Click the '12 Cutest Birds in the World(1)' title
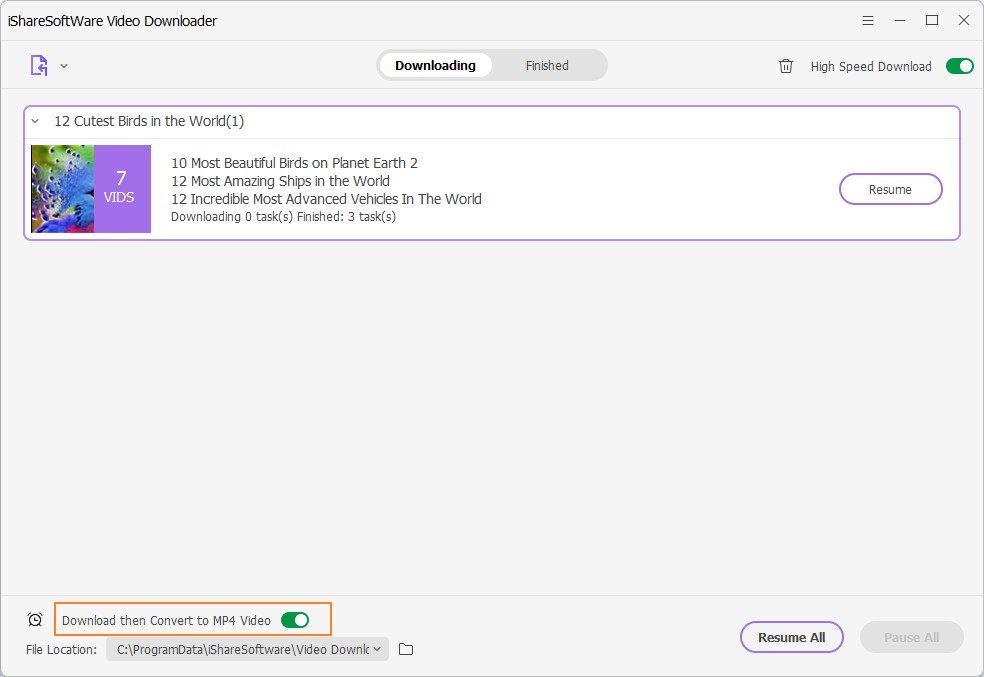 pyautogui.click(x=149, y=121)
